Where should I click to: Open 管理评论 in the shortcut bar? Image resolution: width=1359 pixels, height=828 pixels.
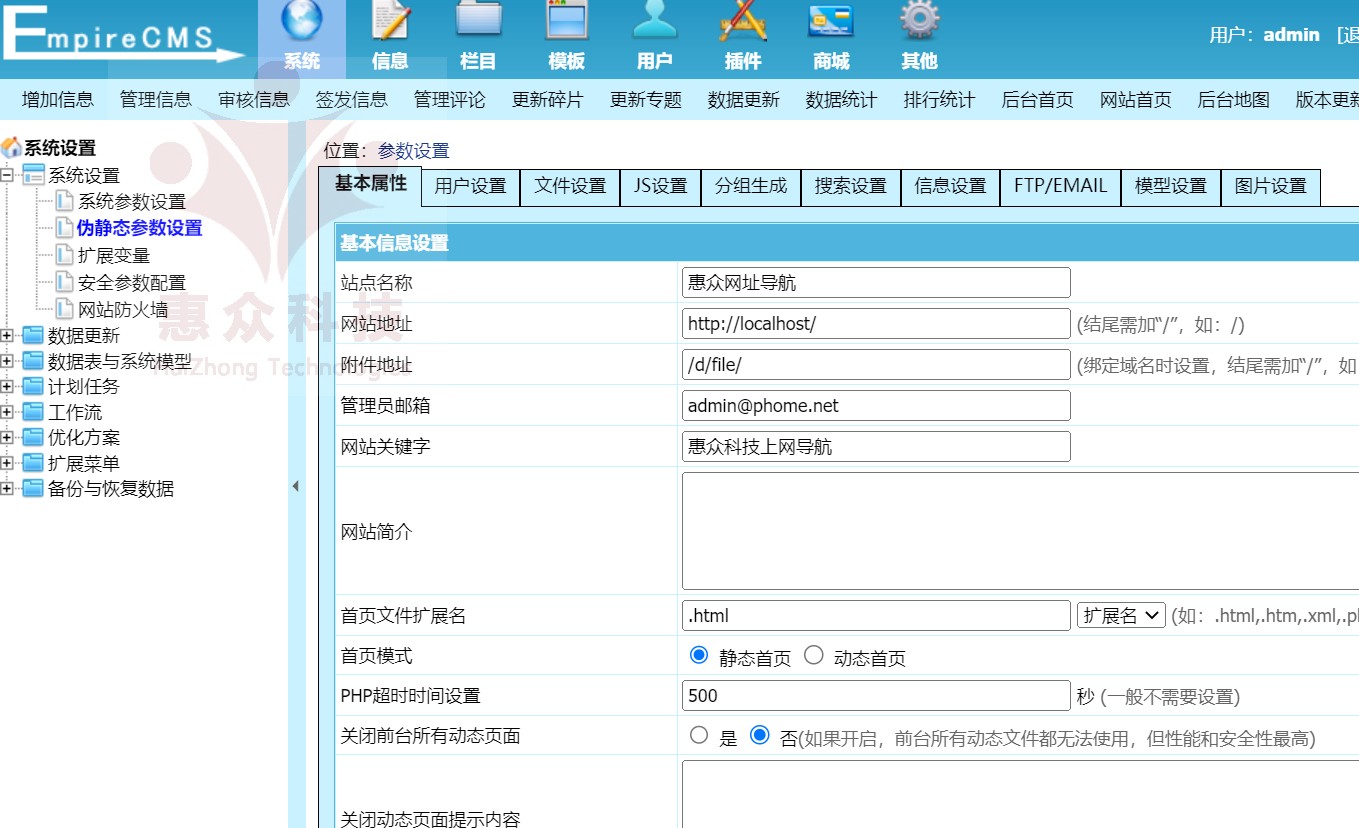point(450,100)
